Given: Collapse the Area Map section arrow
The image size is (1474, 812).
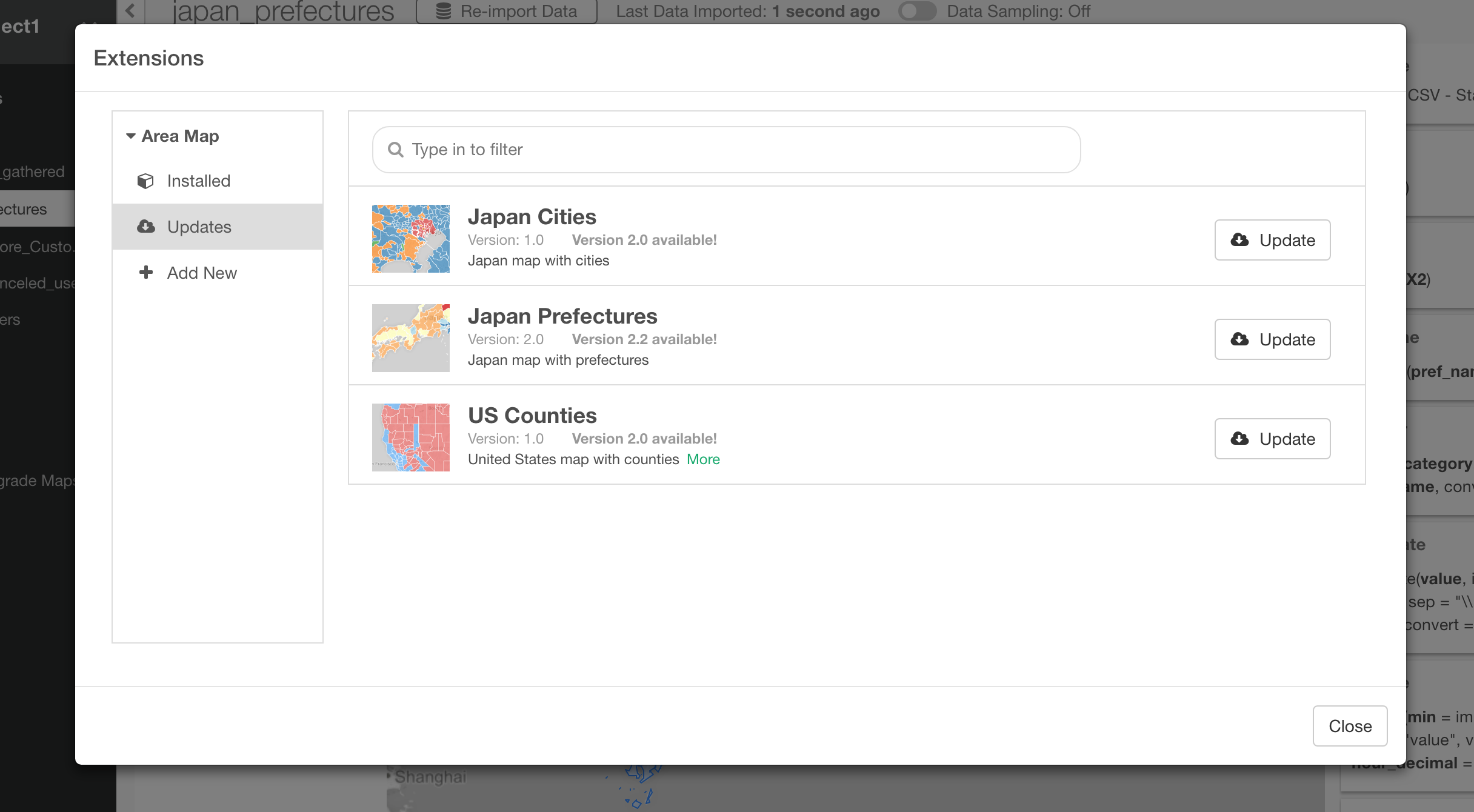Looking at the screenshot, I should pyautogui.click(x=130, y=136).
